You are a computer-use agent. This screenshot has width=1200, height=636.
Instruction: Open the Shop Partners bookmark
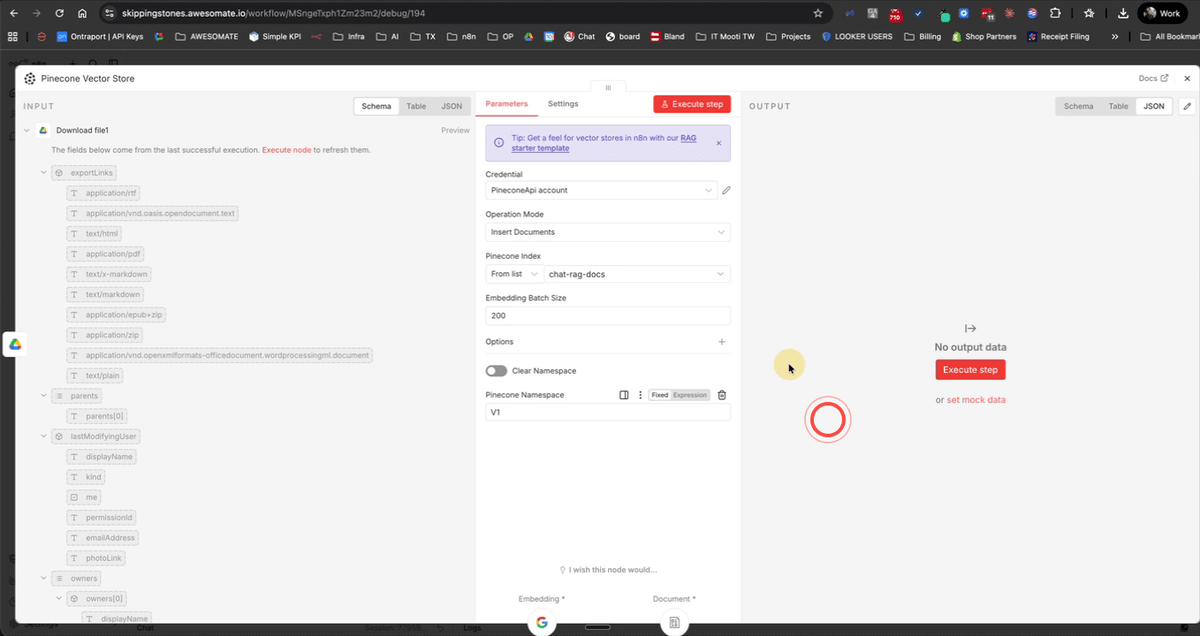[x=983, y=36]
